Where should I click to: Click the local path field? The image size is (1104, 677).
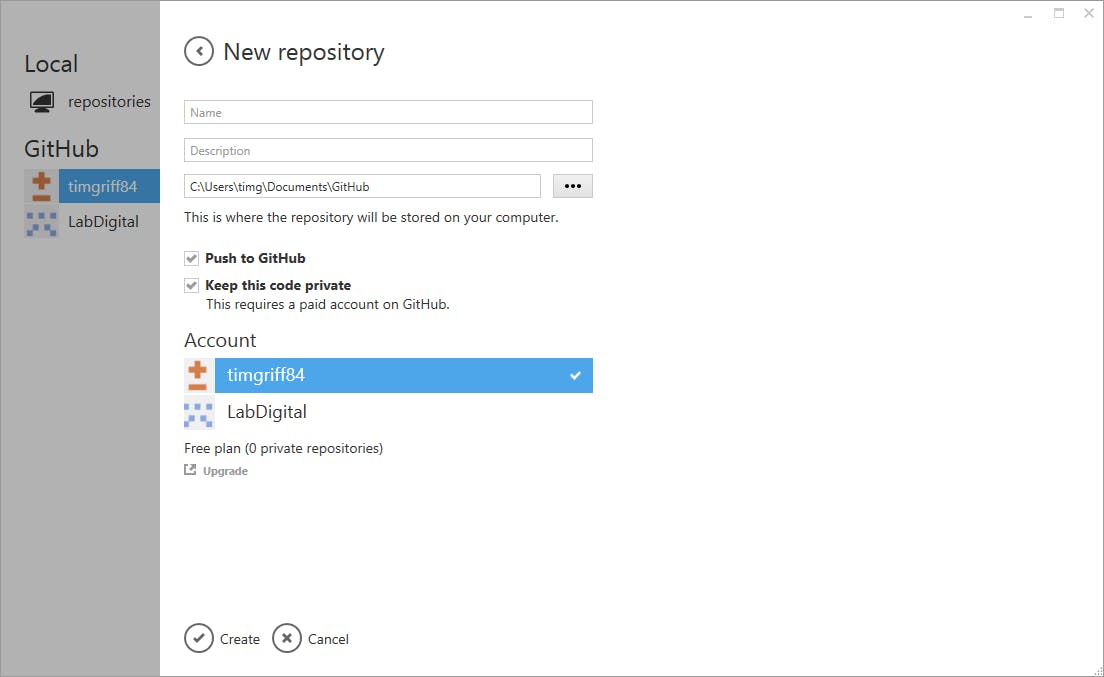[362, 186]
